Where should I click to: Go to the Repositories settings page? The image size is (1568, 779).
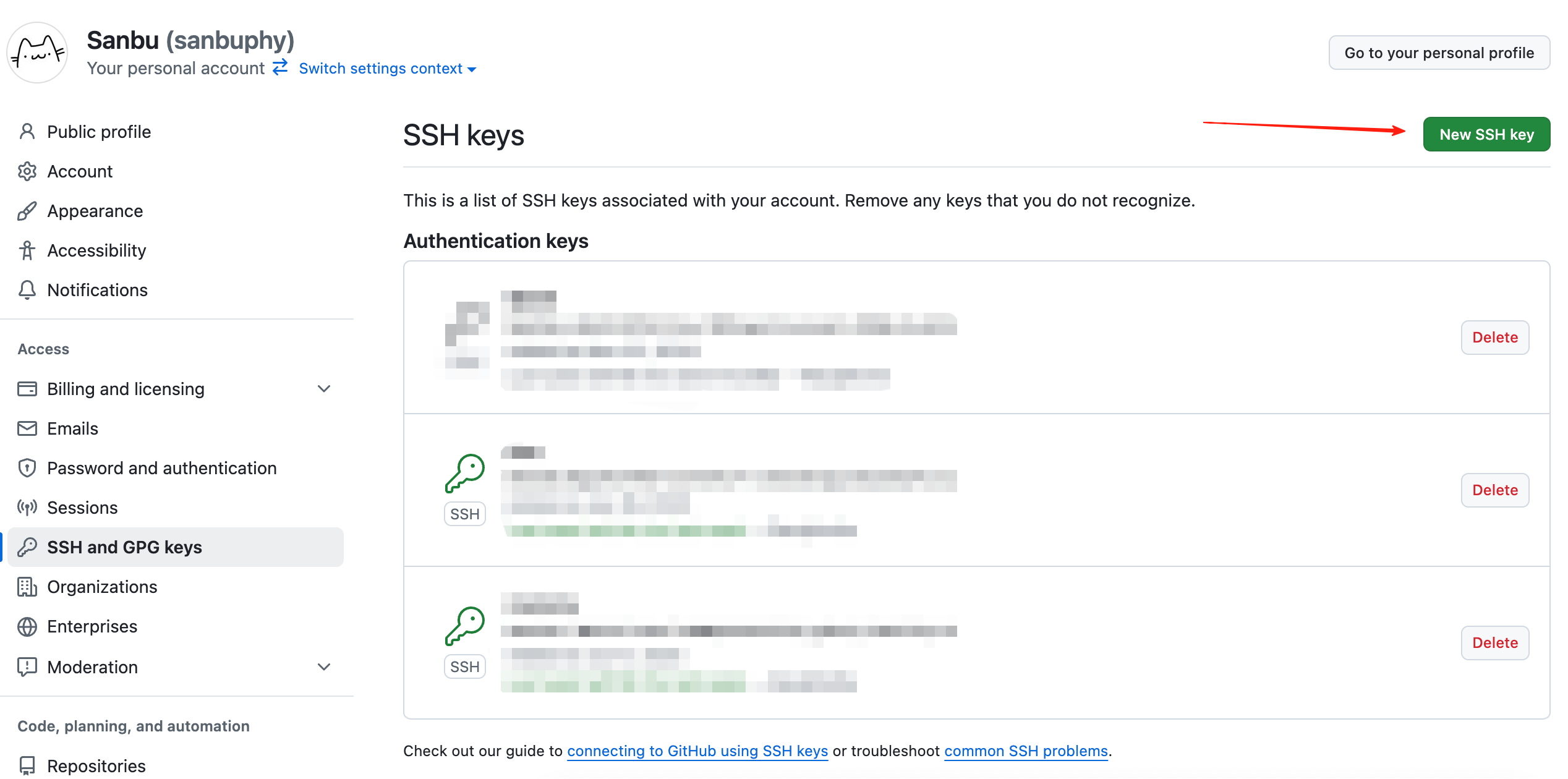point(96,766)
